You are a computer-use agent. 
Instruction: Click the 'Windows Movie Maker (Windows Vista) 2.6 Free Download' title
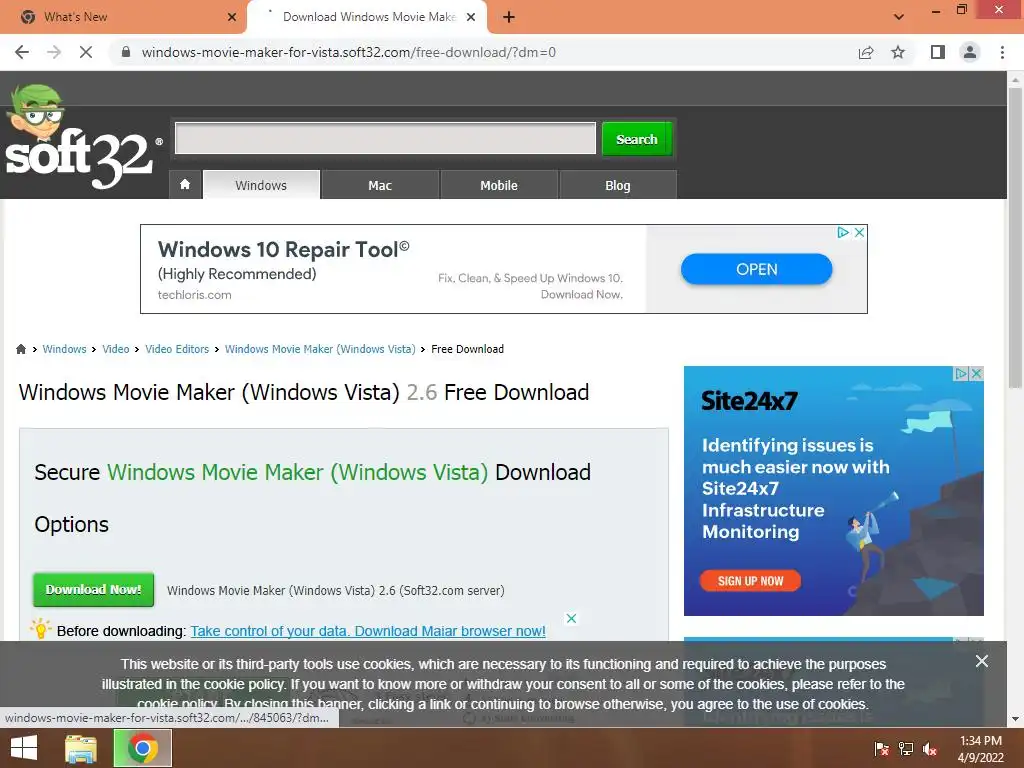pyautogui.click(x=304, y=392)
